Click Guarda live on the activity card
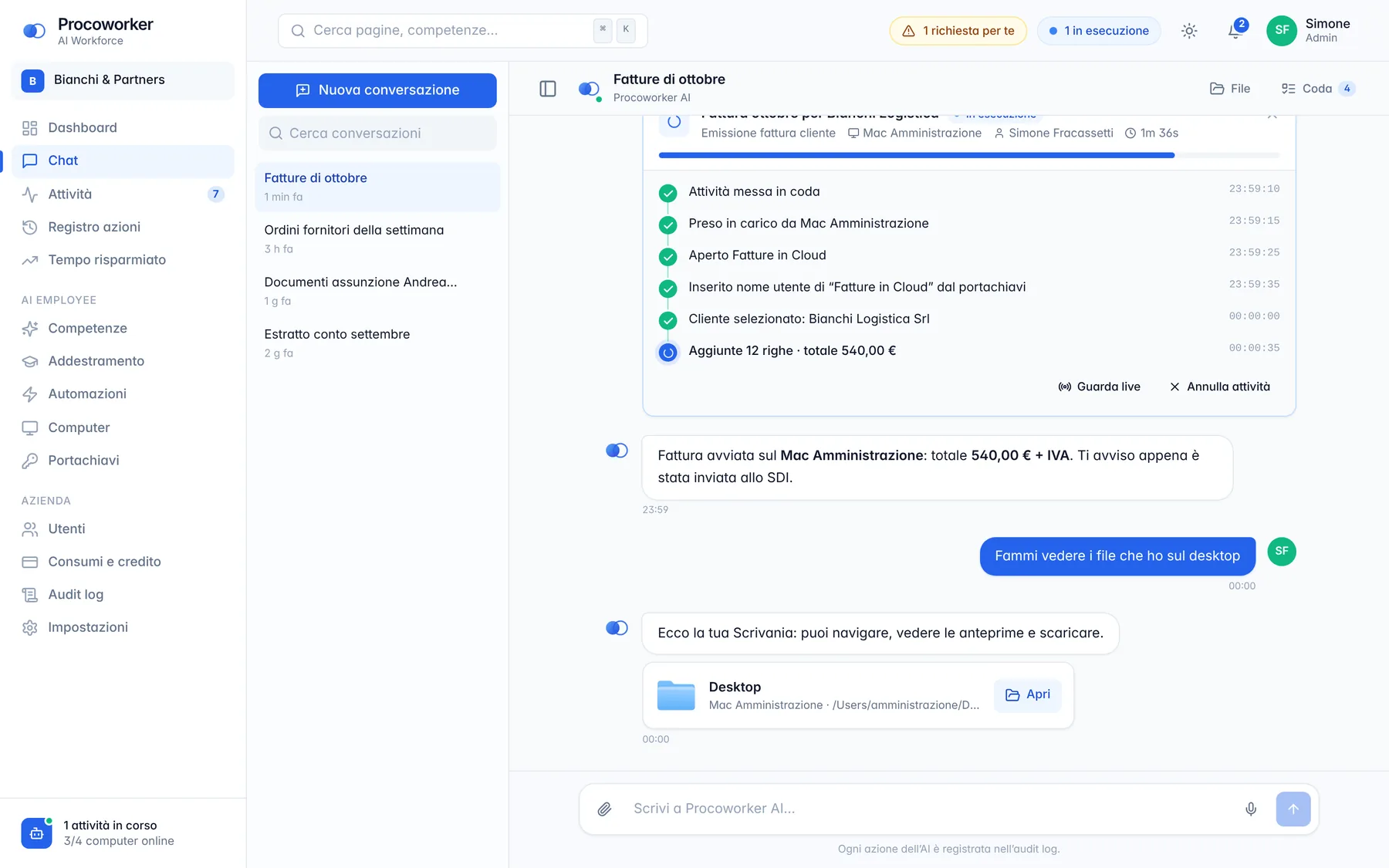Viewport: 1389px width, 868px height. [1099, 387]
